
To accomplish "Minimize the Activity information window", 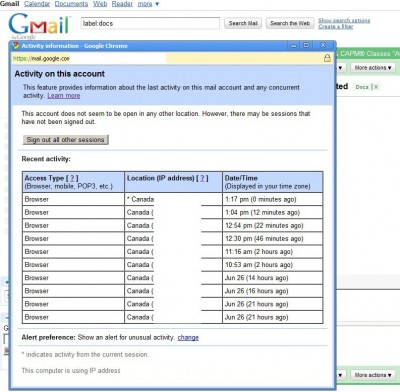I will click(293, 45).
